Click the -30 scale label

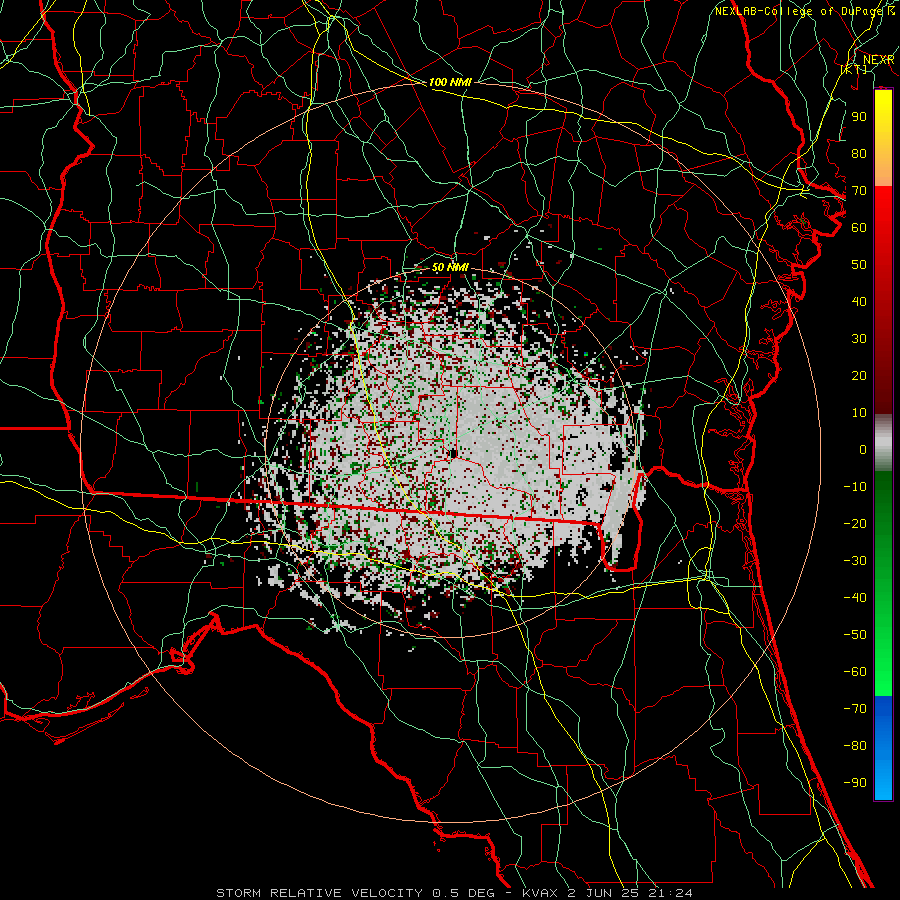click(x=855, y=561)
